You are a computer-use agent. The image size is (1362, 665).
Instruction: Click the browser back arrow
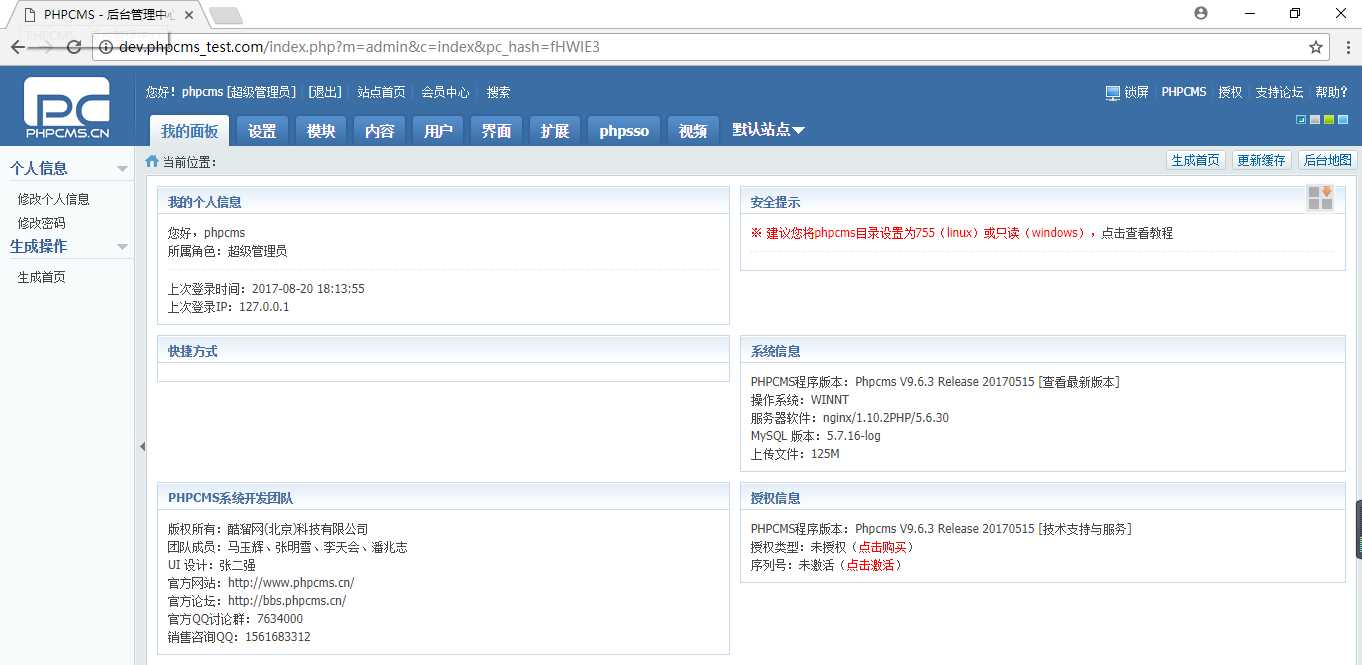[18, 47]
